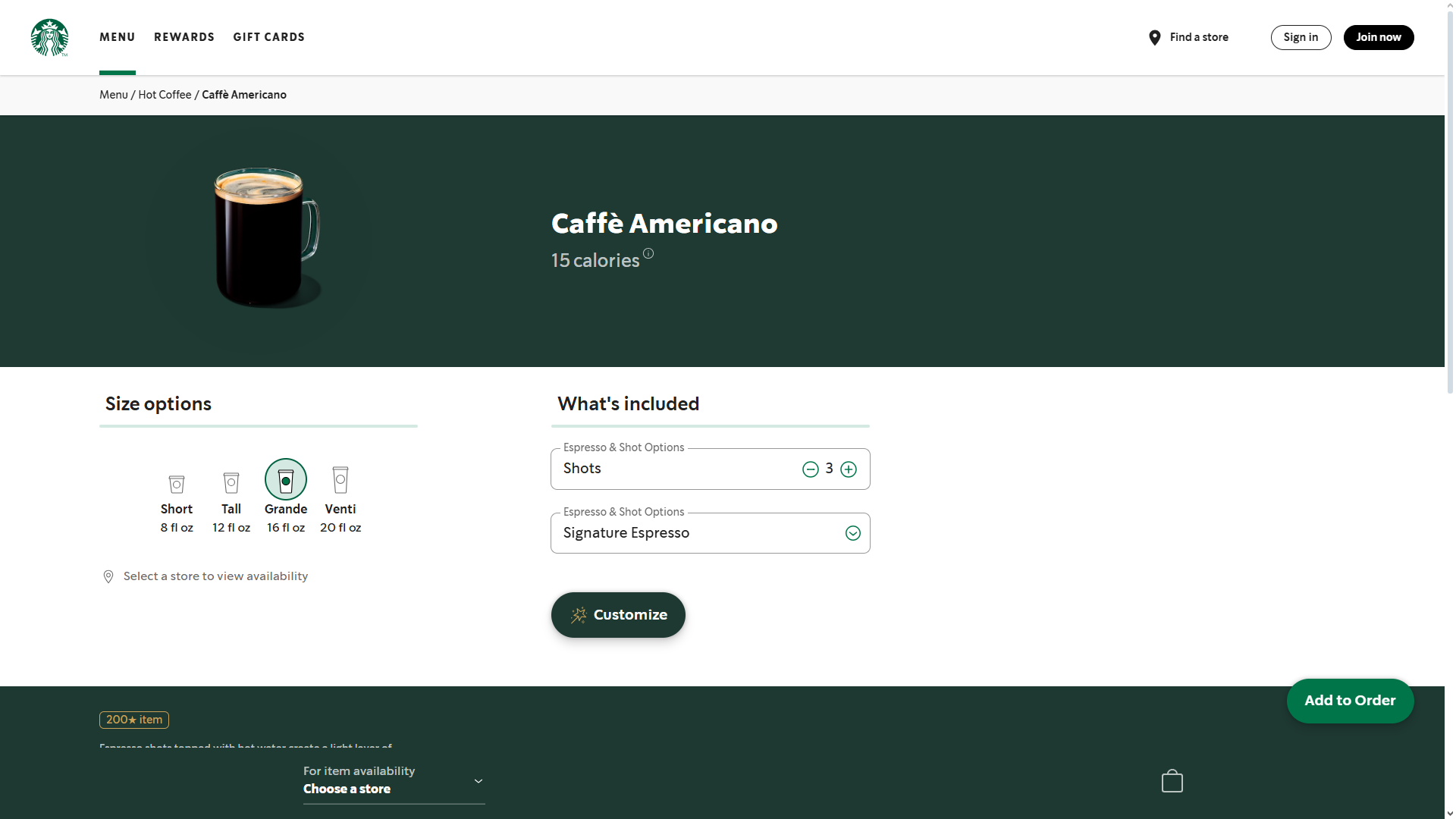Click the Customize button
This screenshot has width=1456, height=819.
[618, 615]
